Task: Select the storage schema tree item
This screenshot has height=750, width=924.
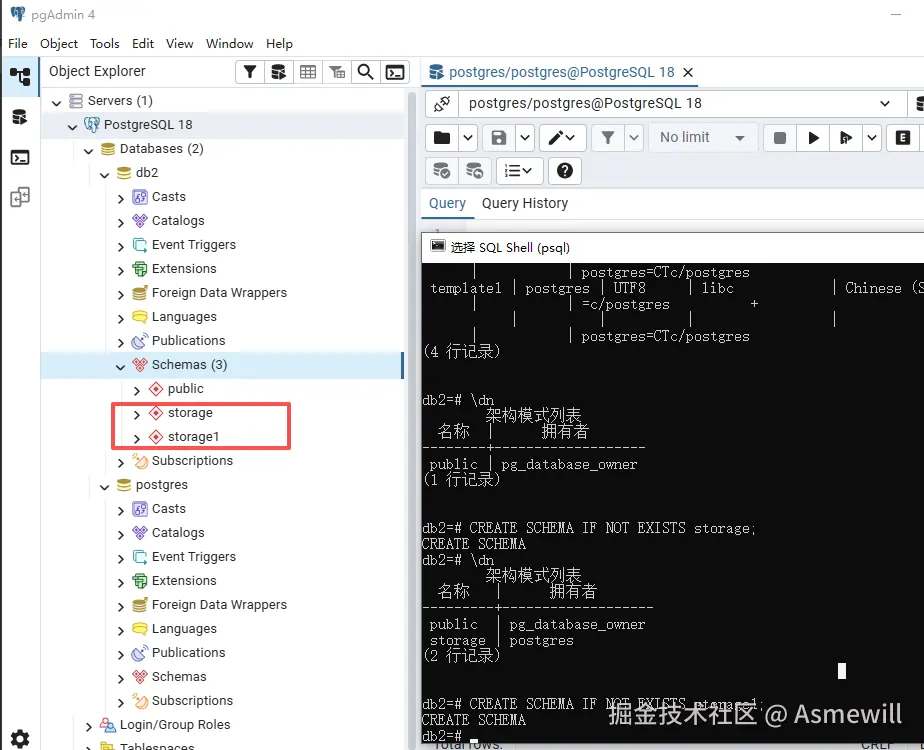Action: (190, 413)
